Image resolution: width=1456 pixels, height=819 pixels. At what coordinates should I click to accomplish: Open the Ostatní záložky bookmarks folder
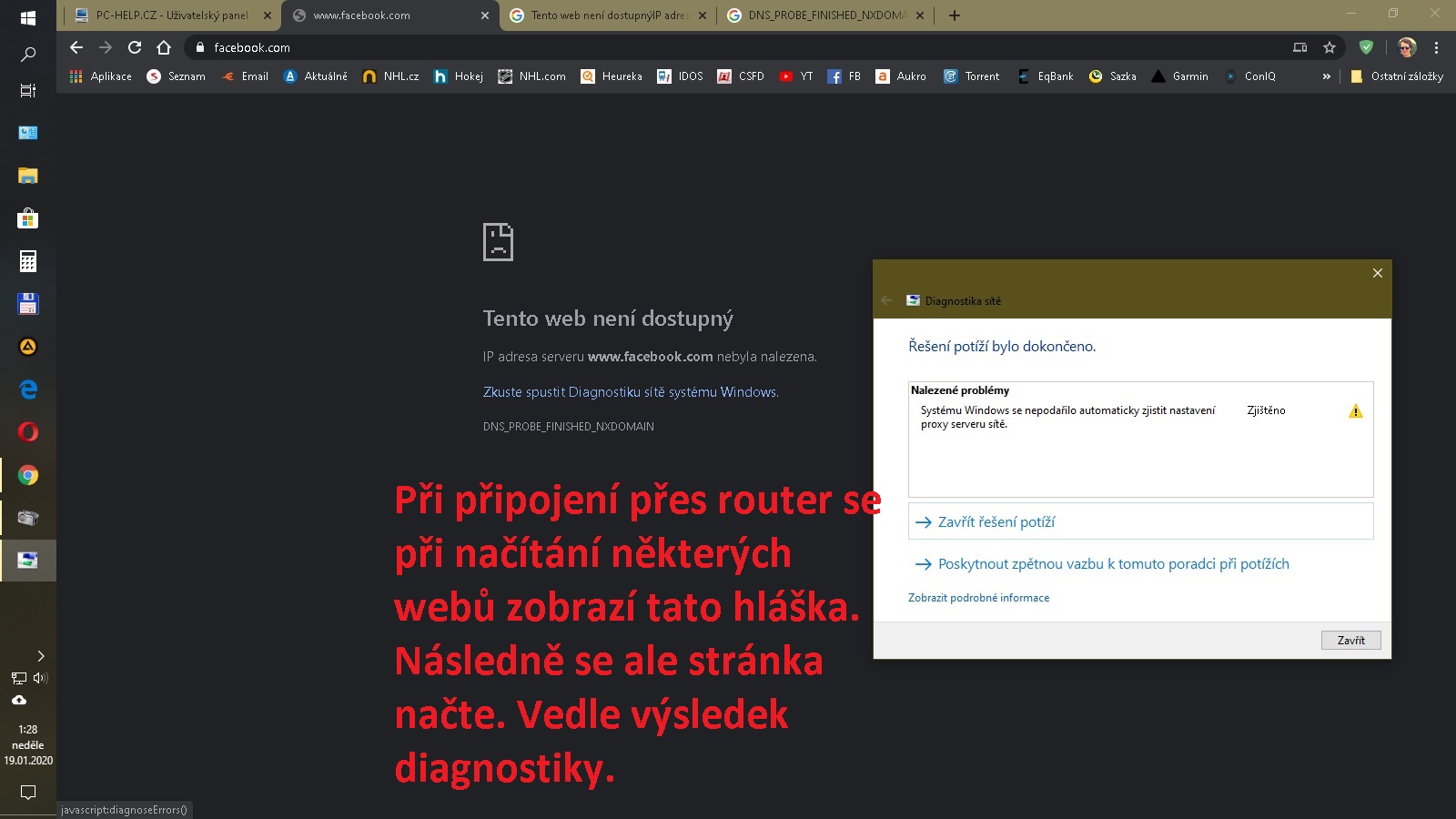coord(1397,76)
